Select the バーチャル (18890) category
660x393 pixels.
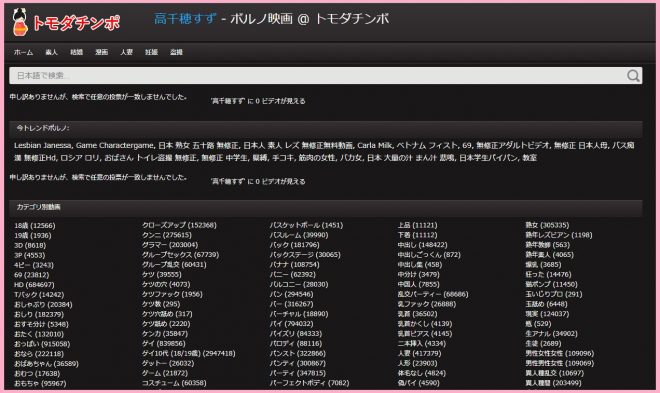pos(298,314)
